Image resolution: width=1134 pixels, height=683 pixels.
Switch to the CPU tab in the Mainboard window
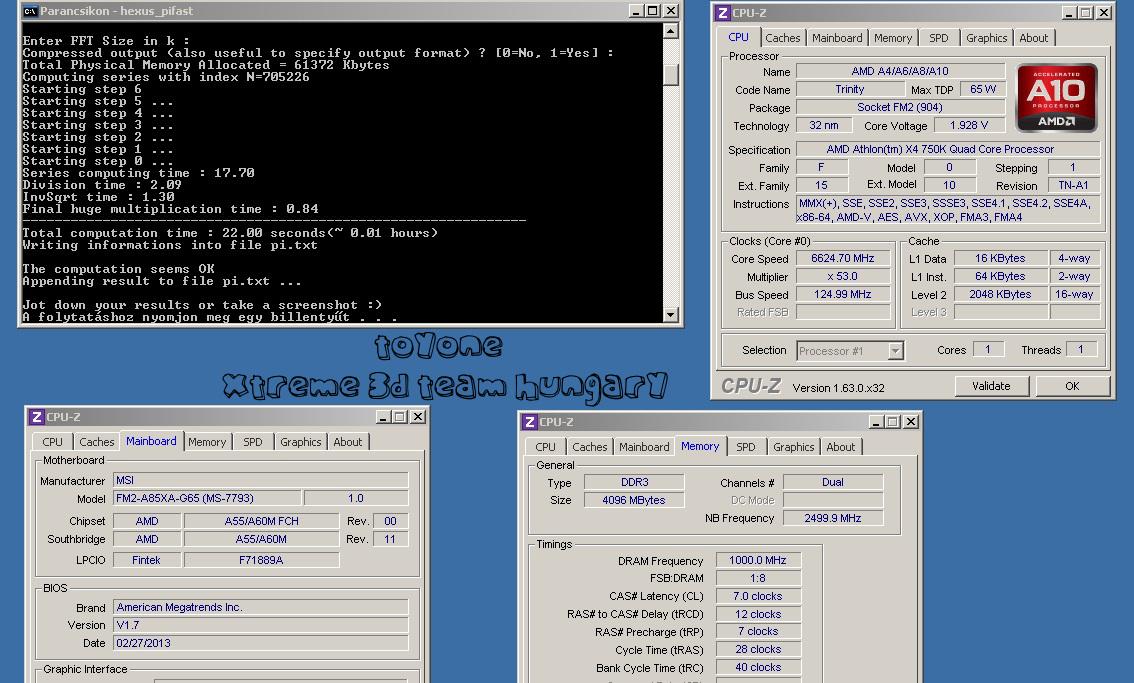pyautogui.click(x=52, y=442)
